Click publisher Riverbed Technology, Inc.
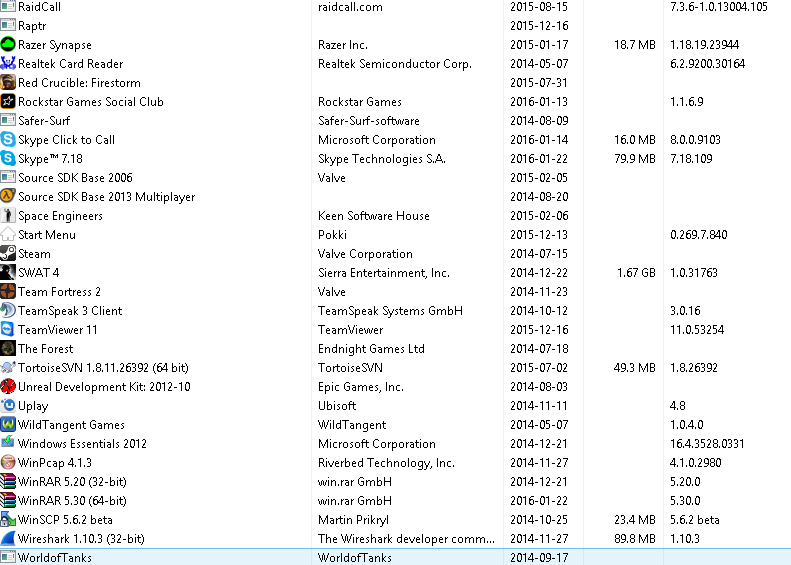This screenshot has width=791, height=565. pyautogui.click(x=386, y=463)
